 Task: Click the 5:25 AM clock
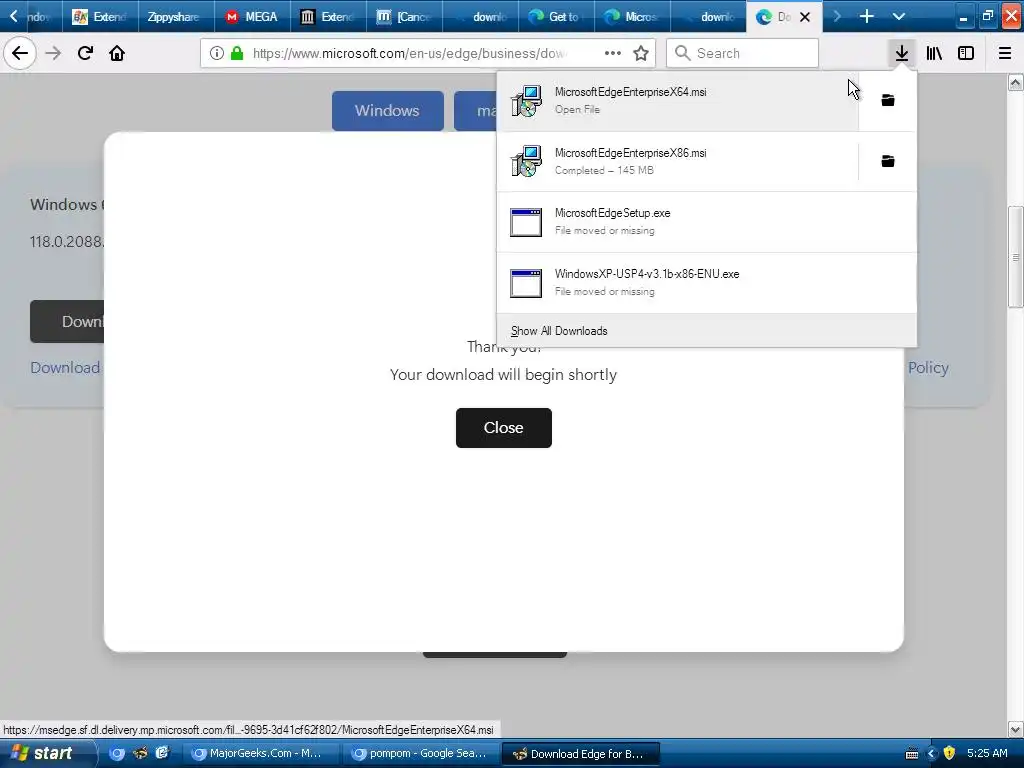[987, 753]
